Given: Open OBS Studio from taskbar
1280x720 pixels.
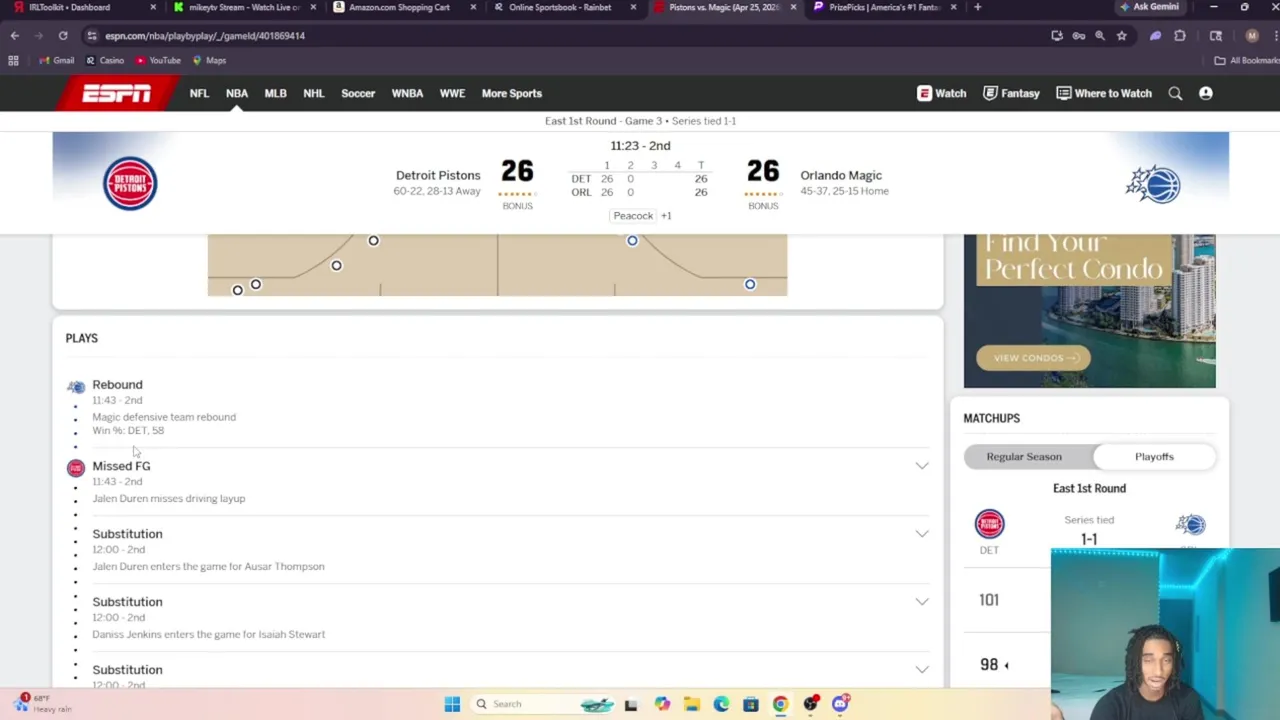Looking at the screenshot, I should 810,704.
